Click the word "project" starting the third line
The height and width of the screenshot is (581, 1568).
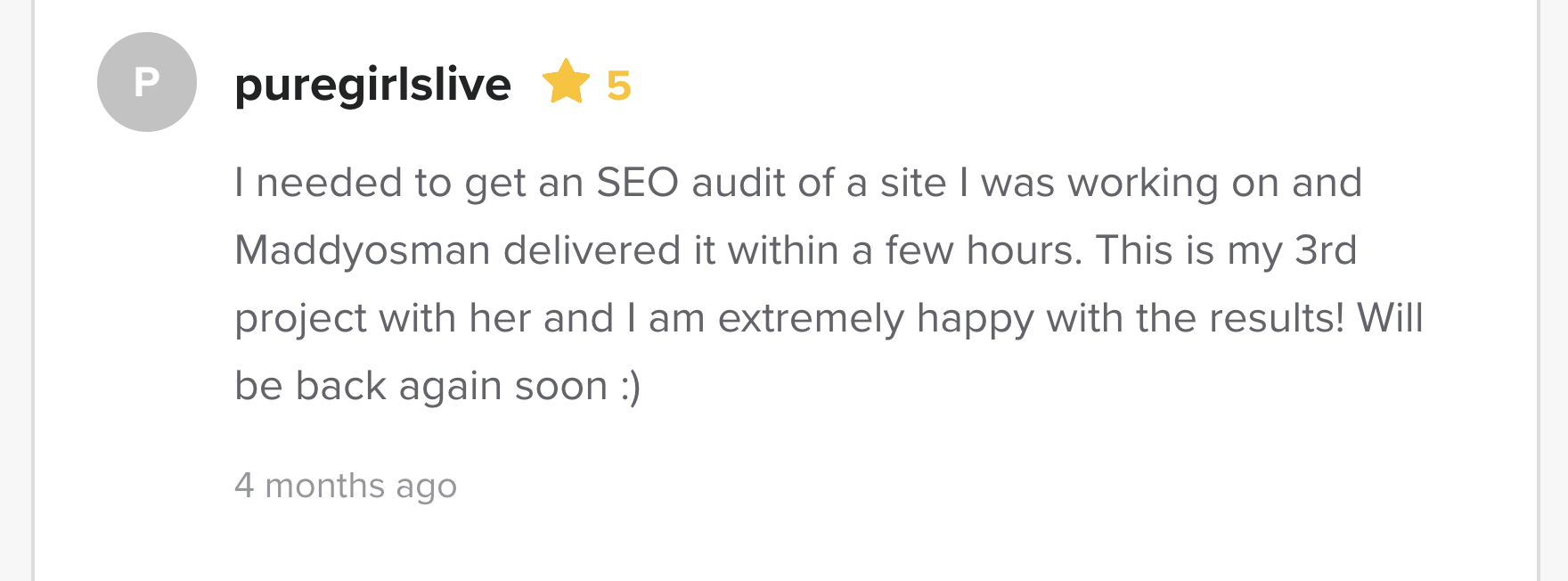pos(300,318)
